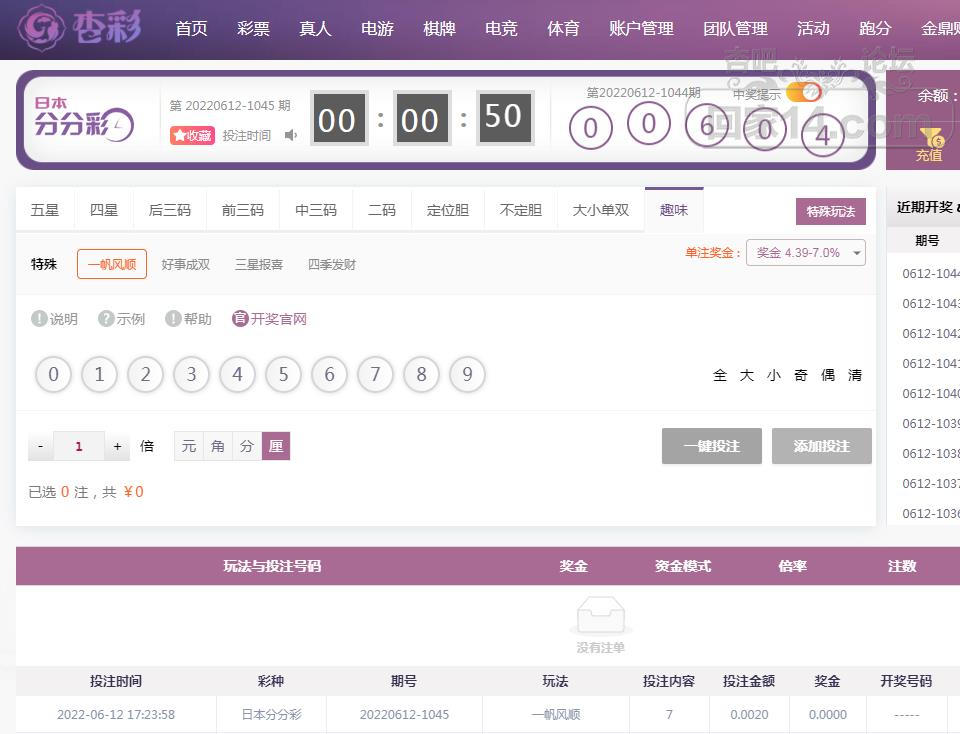Open the 彩票 navigation menu
Viewport: 960px width, 734px height.
(x=253, y=28)
